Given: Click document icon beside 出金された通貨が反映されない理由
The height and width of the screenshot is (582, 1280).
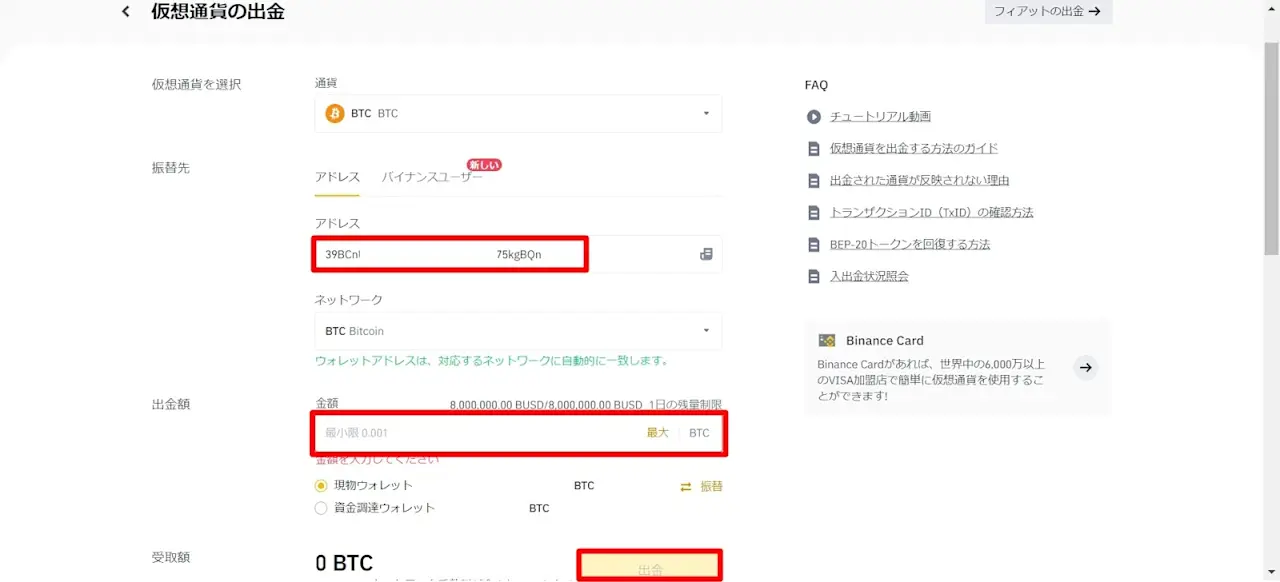Looking at the screenshot, I should [x=813, y=181].
